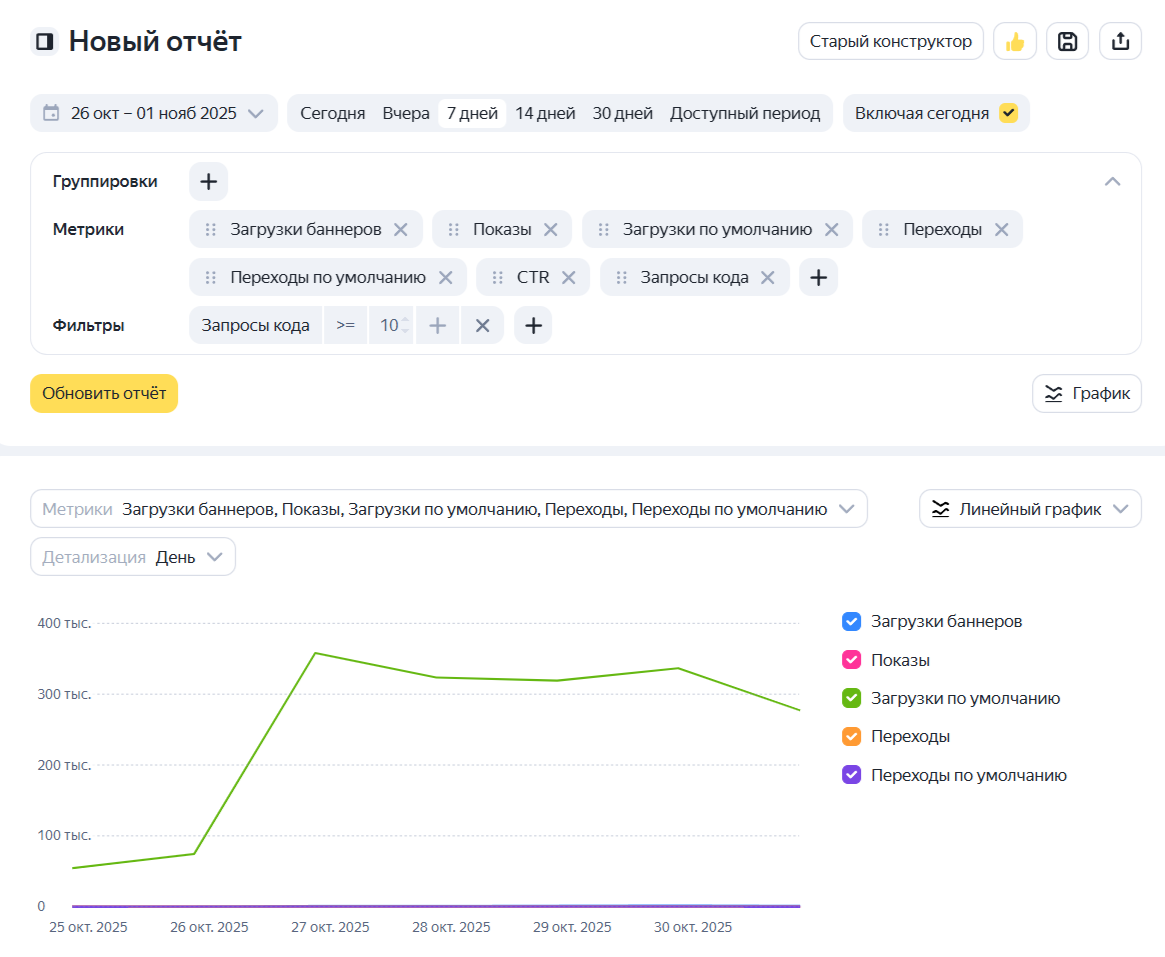
Task: Click the thumbs-up feedback icon
Action: point(1015,42)
